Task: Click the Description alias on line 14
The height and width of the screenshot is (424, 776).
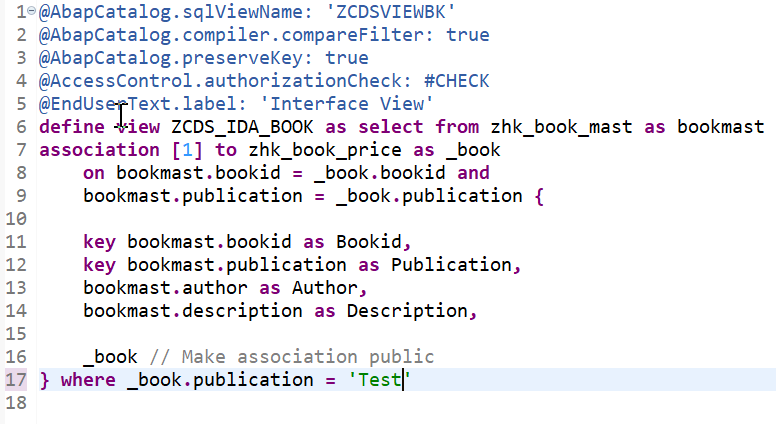Action: (412, 311)
